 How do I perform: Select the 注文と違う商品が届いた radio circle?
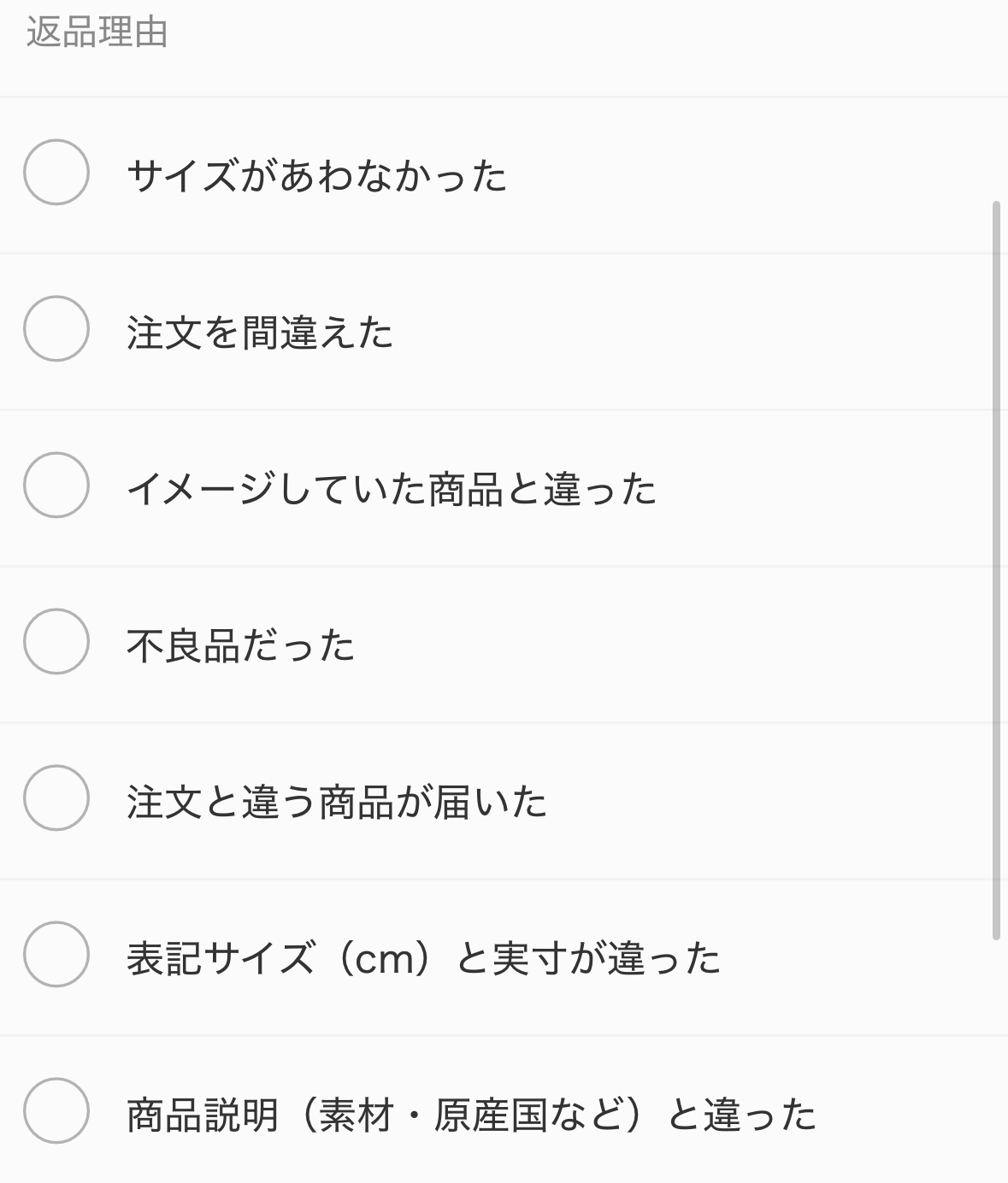tap(56, 797)
